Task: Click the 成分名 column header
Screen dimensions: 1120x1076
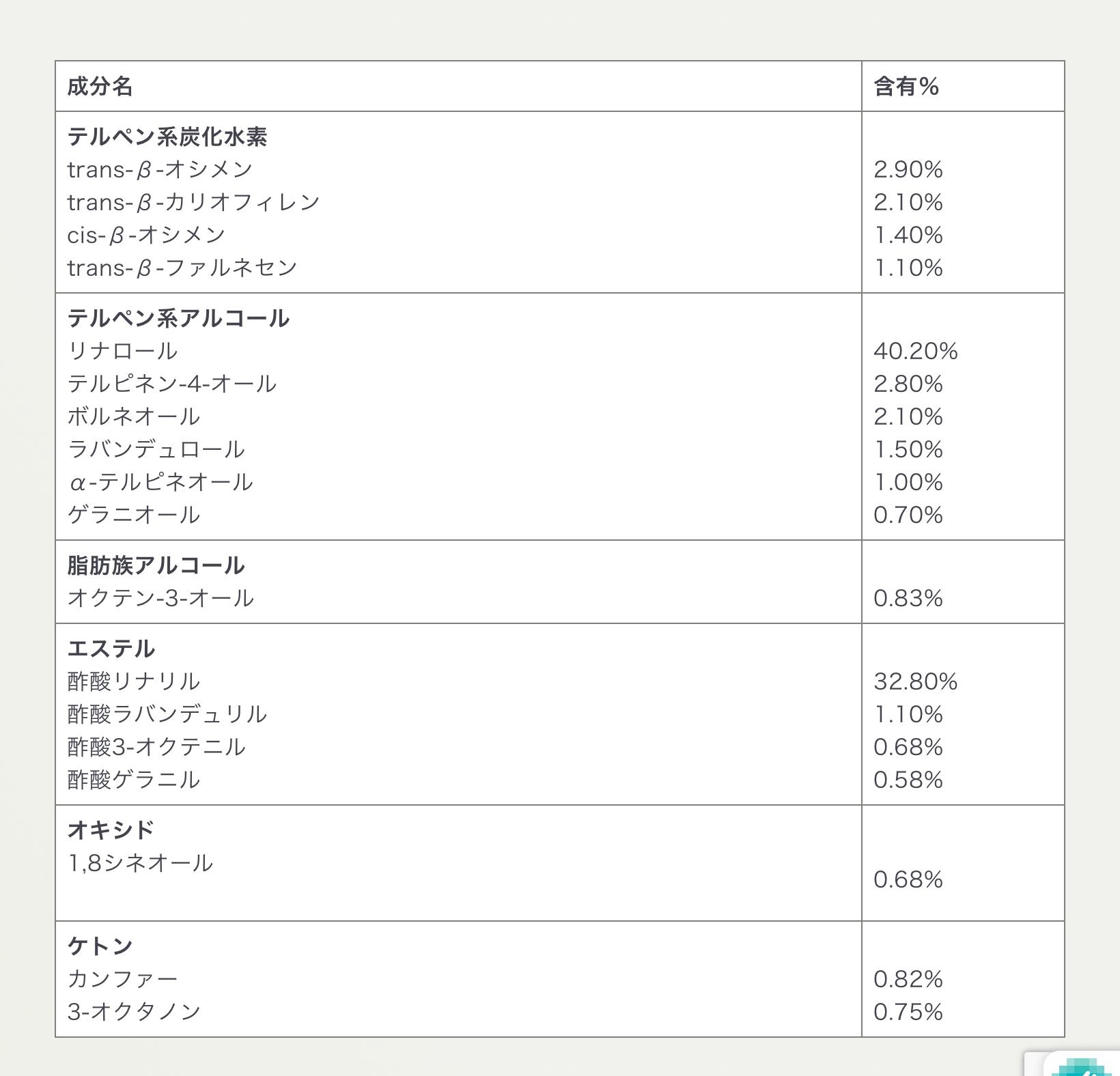Action: pos(100,87)
